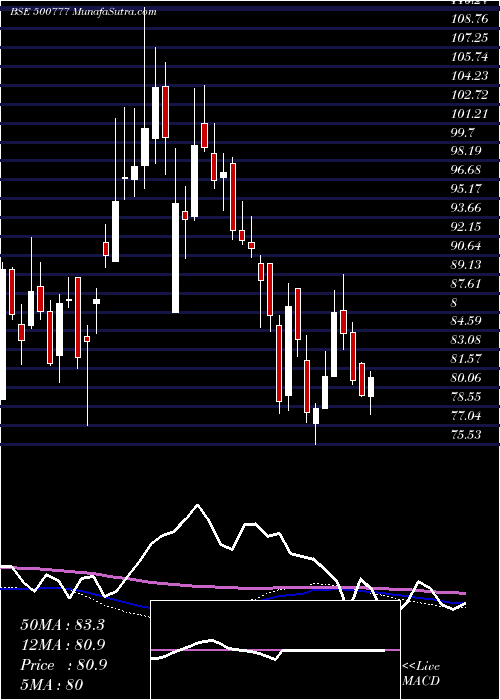Select the 98.19 price level label
The height and width of the screenshot is (700, 500).
pyautogui.click(x=467, y=151)
